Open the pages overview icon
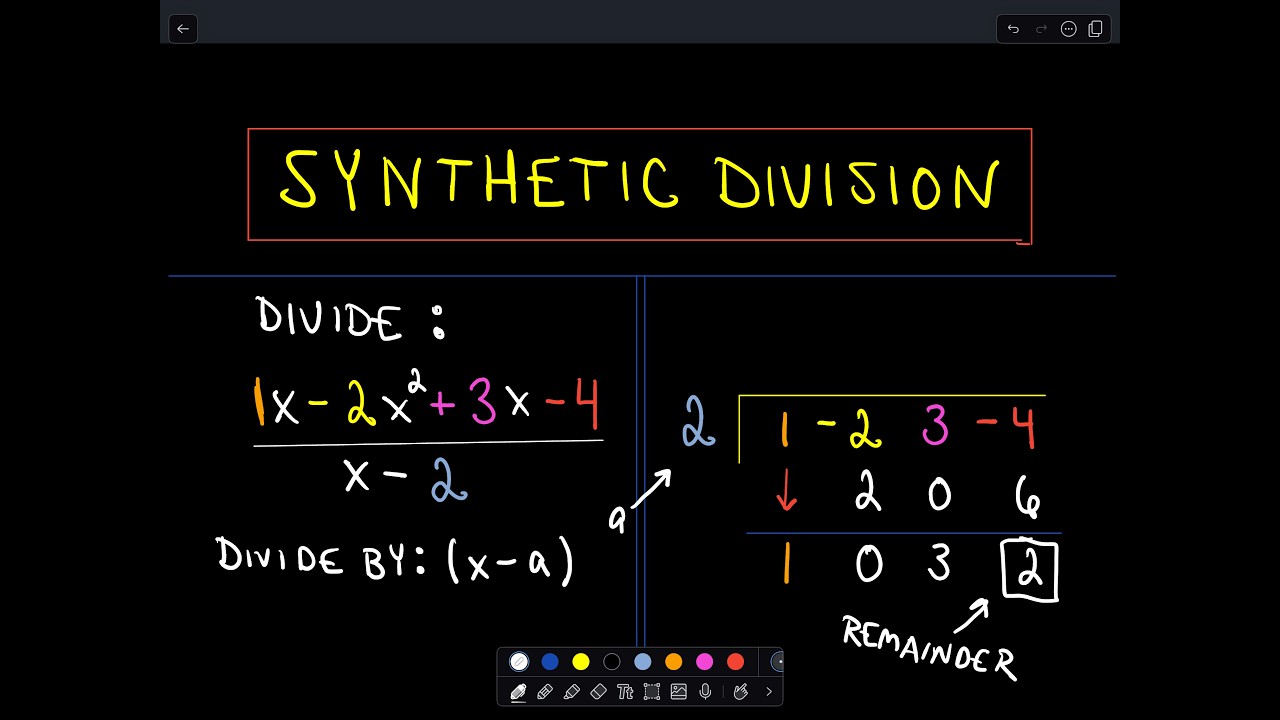The image size is (1280, 720). point(1095,29)
